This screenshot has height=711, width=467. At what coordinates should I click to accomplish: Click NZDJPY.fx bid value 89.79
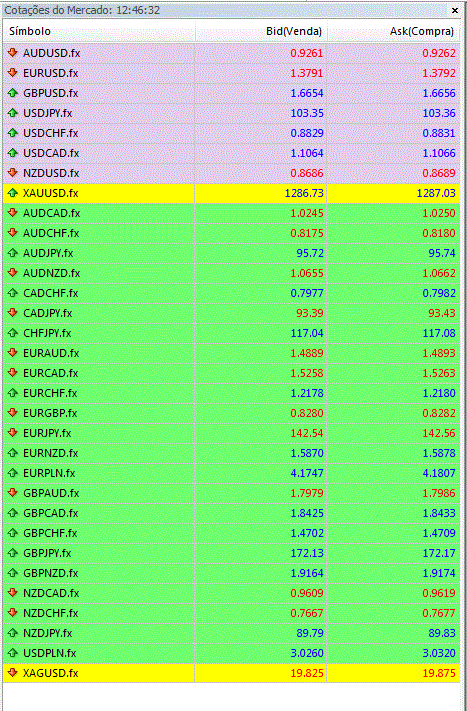[310, 633]
